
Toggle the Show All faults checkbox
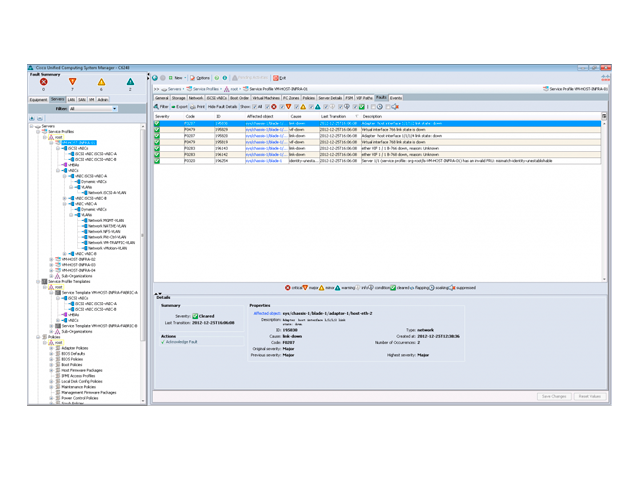pos(254,106)
